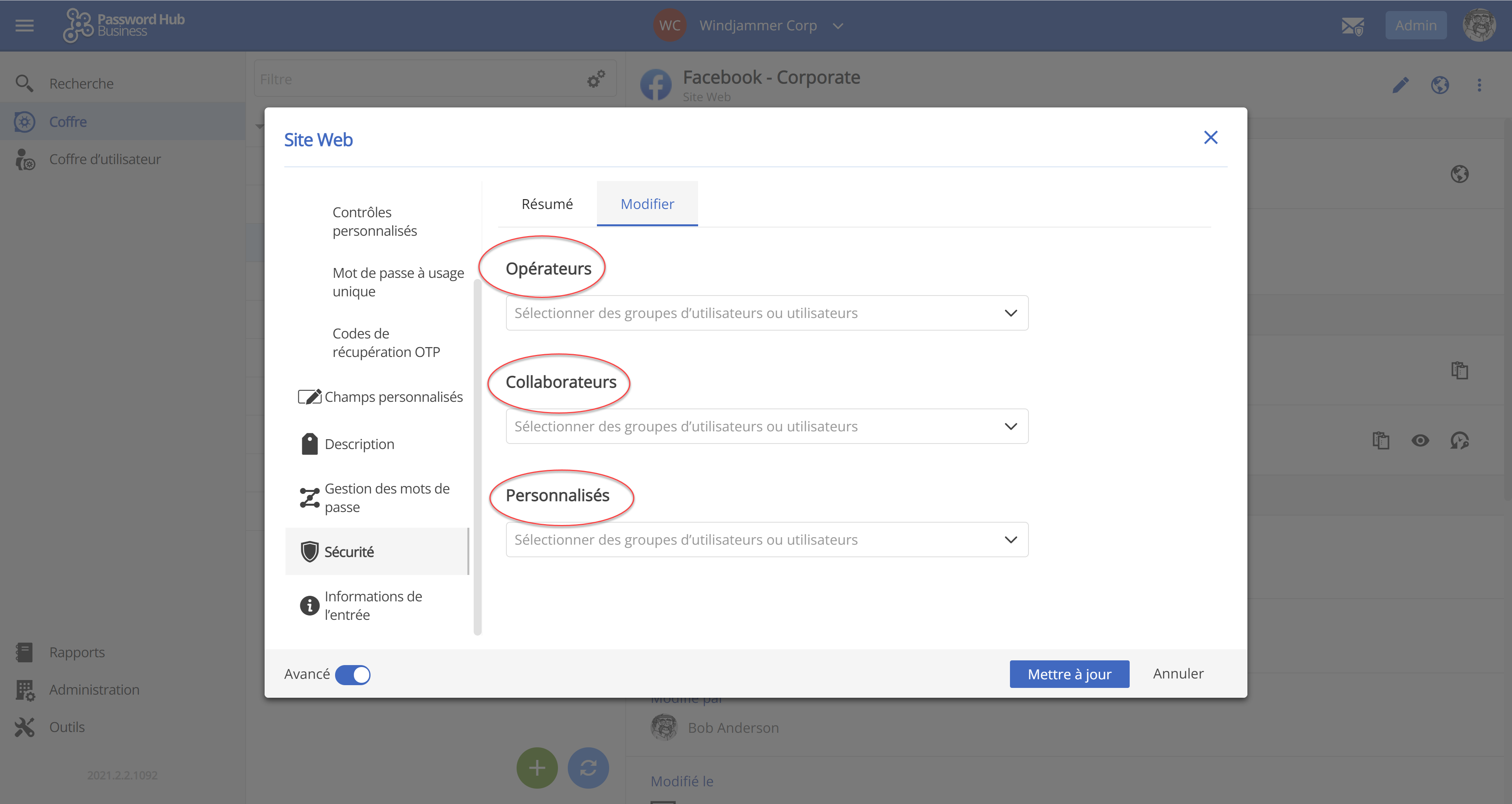The width and height of the screenshot is (1512, 804).
Task: Switch to the Résumé tab
Action: point(547,204)
